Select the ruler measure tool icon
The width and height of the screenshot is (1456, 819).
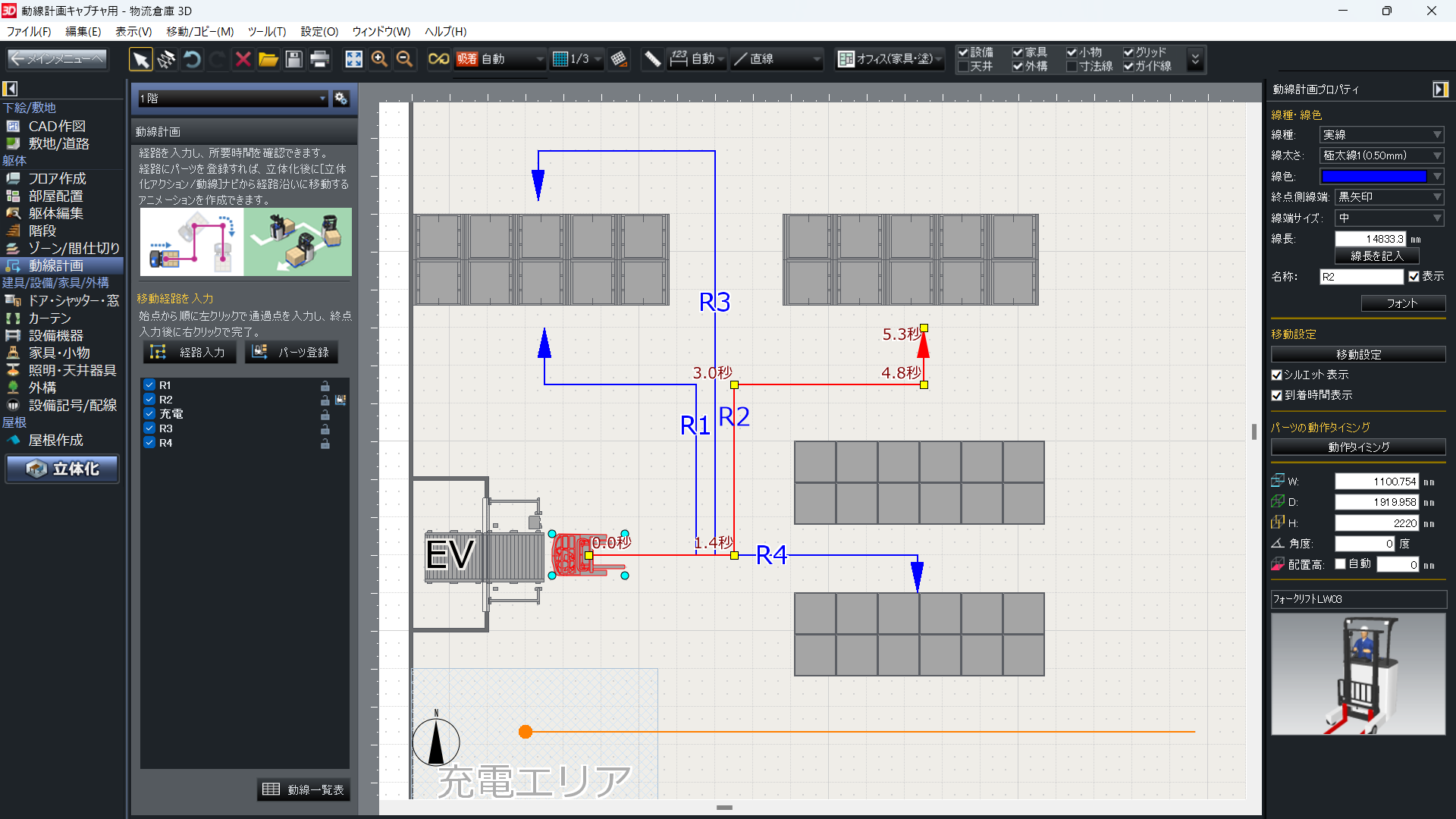click(652, 59)
